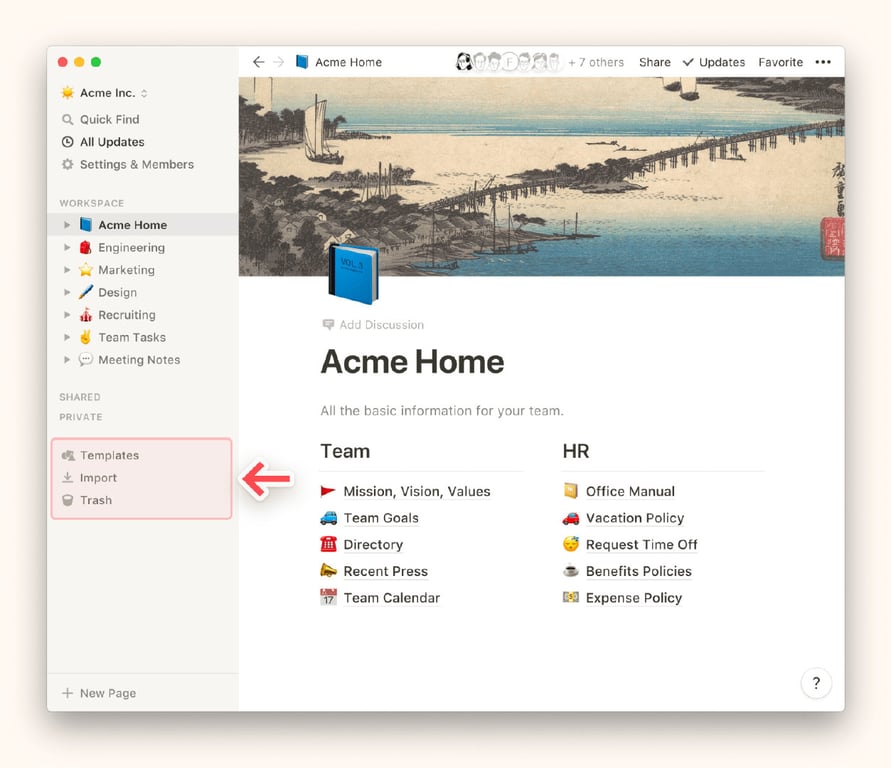Click the Import download icon
Image resolution: width=891 pixels, height=768 pixels.
pyautogui.click(x=67, y=478)
